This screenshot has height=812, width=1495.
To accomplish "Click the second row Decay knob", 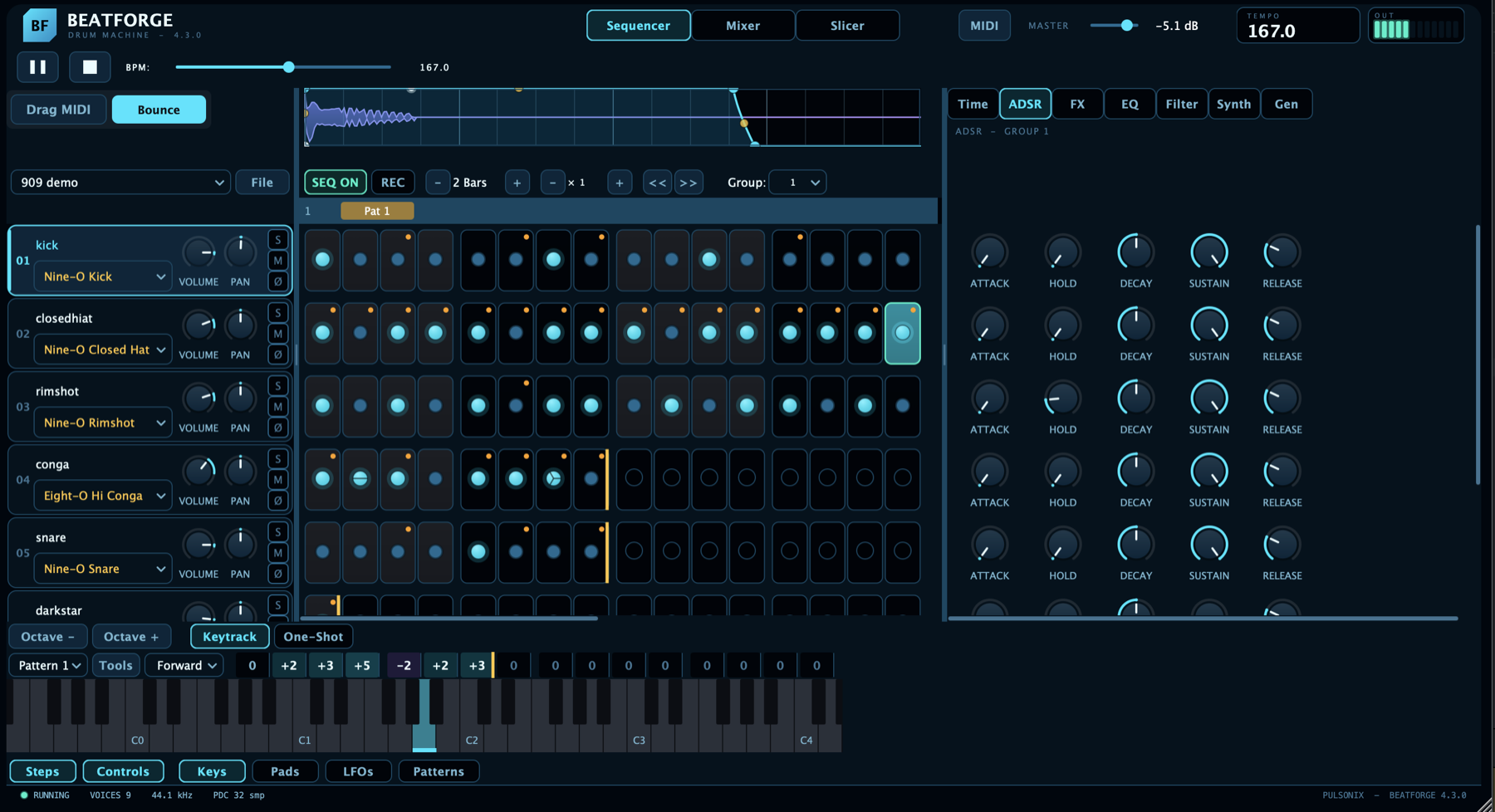I will point(1135,325).
